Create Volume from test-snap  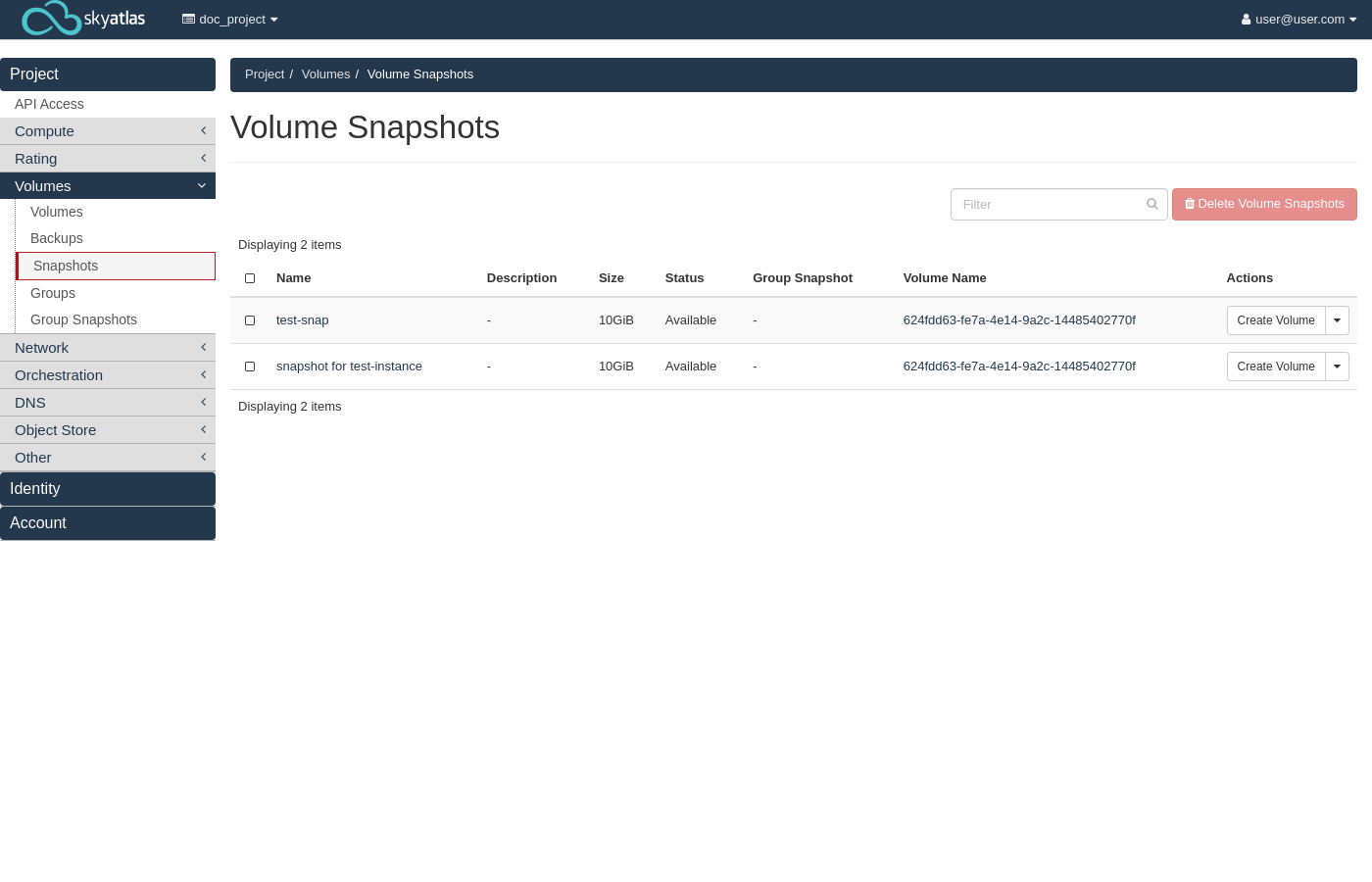coord(1276,320)
